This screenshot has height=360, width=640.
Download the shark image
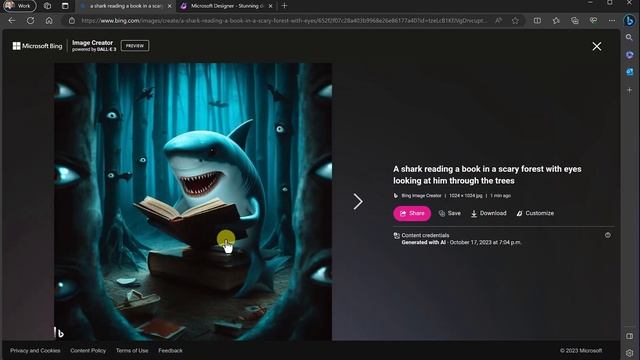click(488, 213)
